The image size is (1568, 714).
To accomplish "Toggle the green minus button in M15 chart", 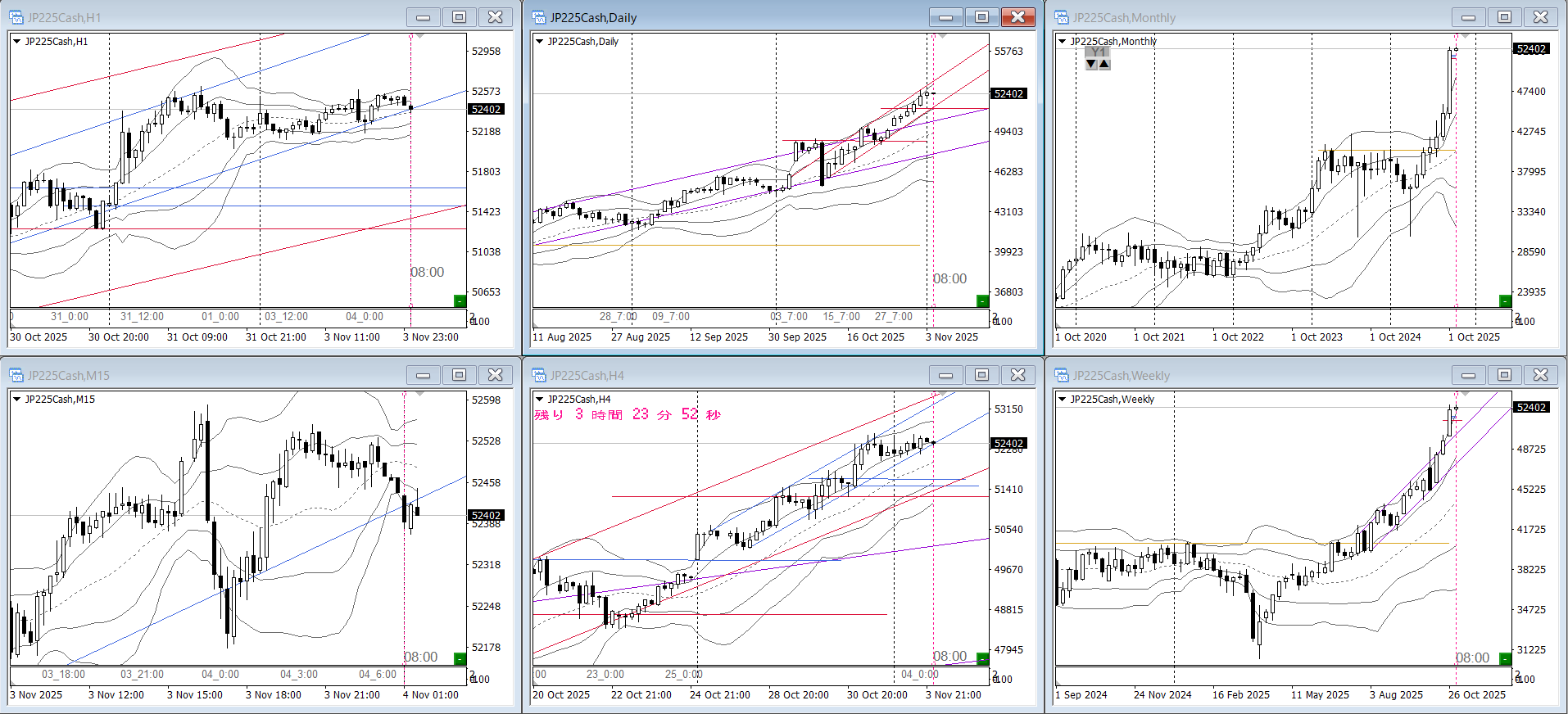I will tap(460, 659).
